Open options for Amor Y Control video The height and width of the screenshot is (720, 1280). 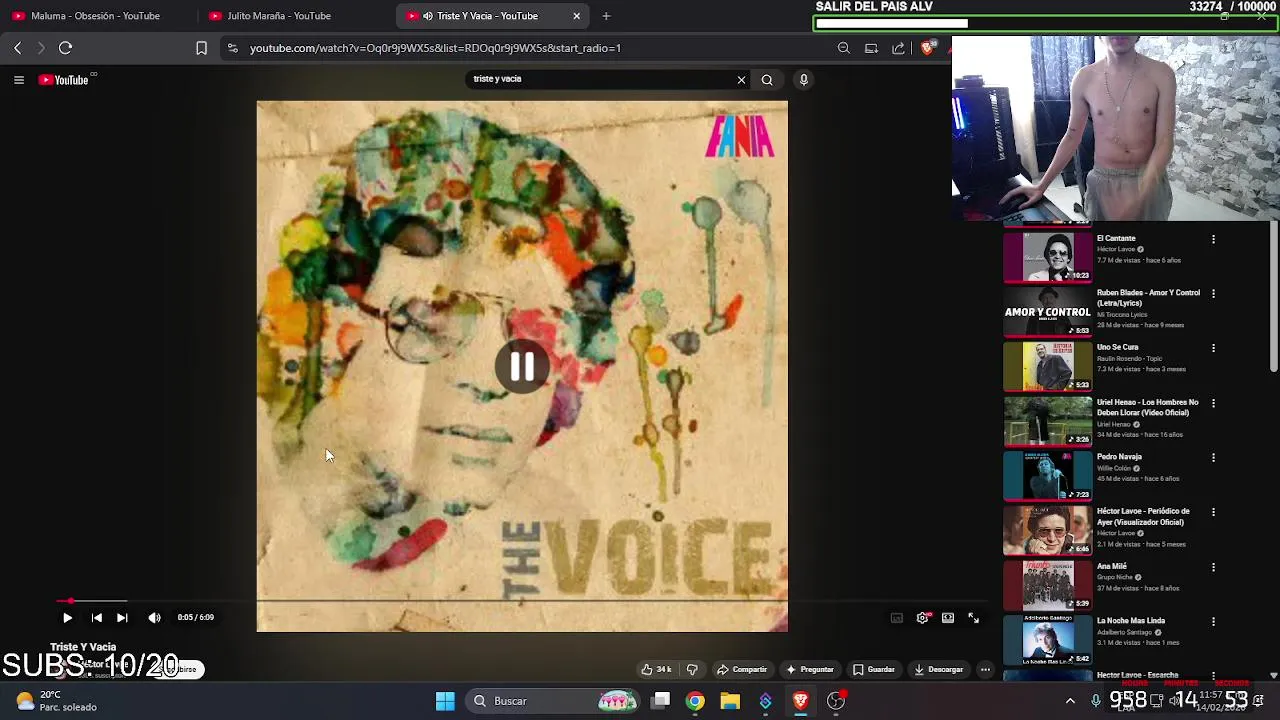[1213, 294]
